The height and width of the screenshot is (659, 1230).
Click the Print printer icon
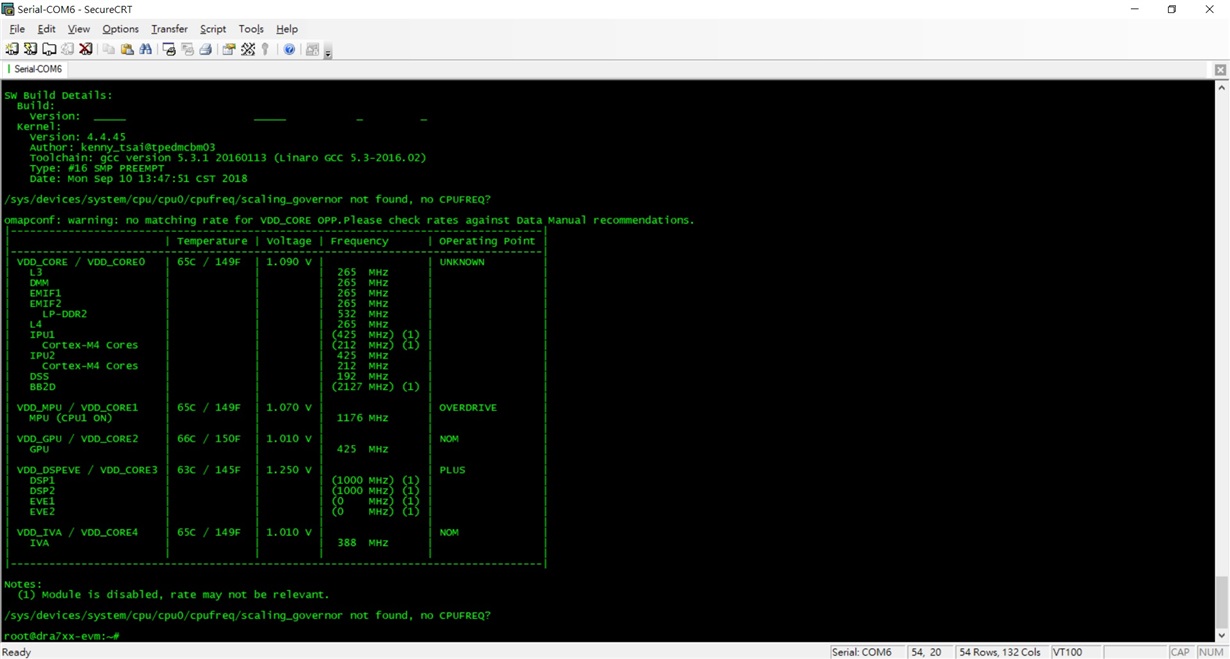tap(206, 49)
